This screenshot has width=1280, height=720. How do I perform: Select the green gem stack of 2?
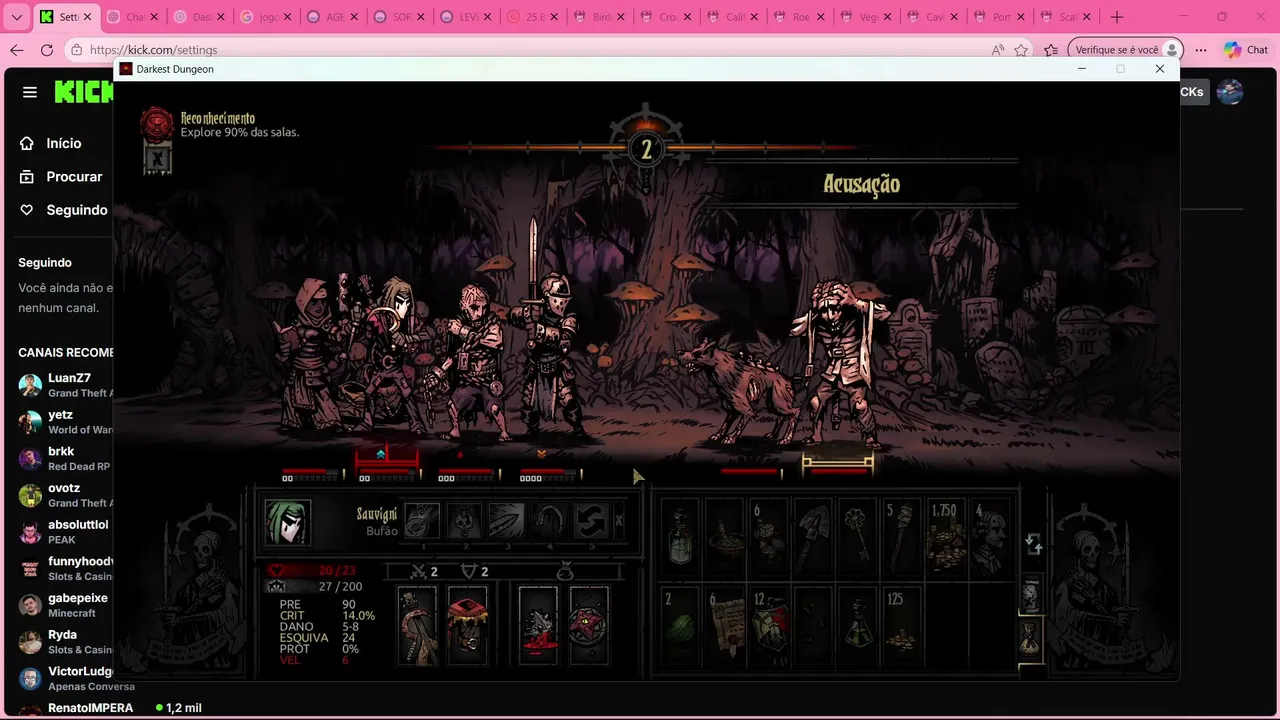click(680, 627)
